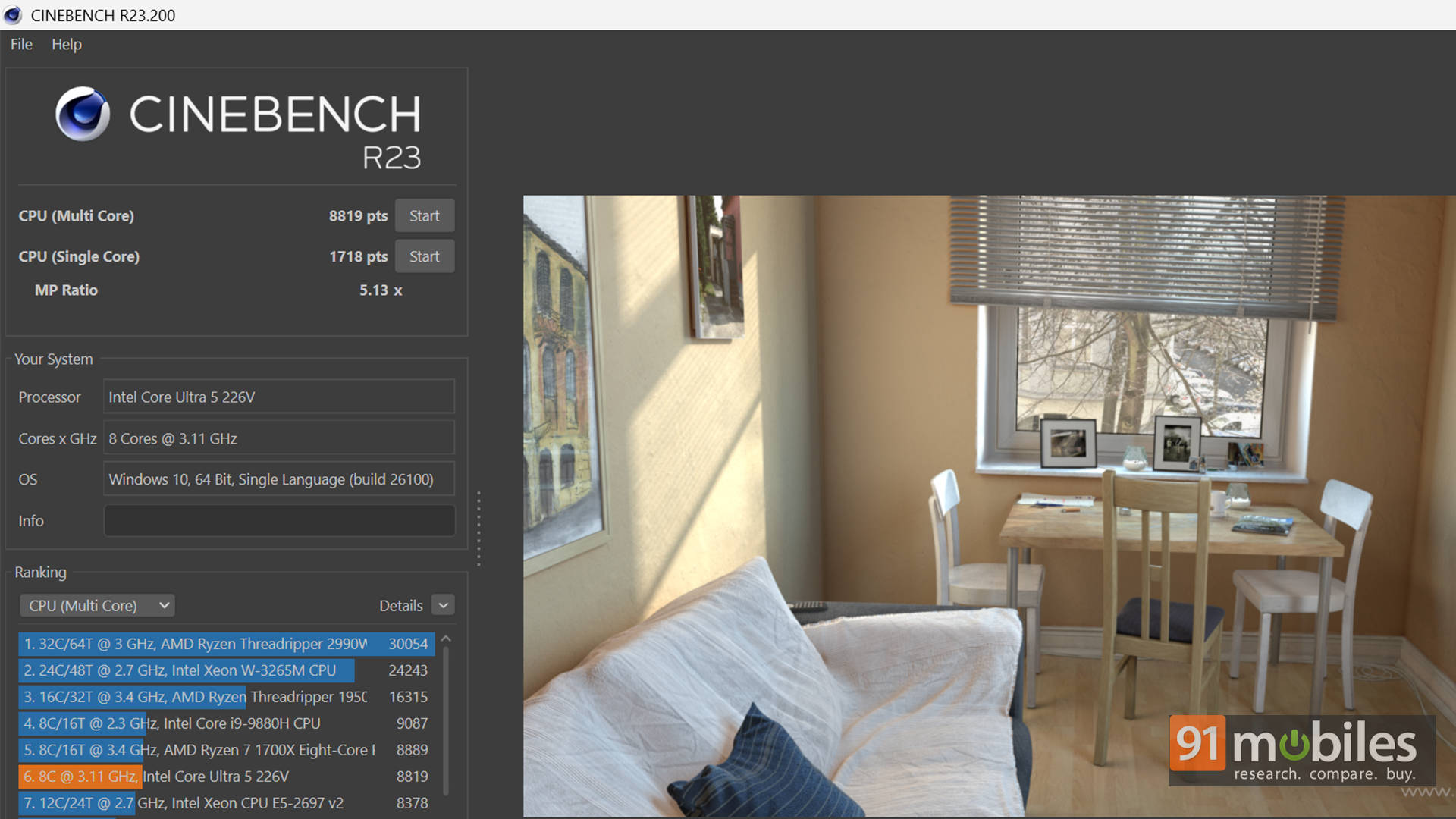Select the Core i9-9880H ranking entry
This screenshot has height=819, width=1456.
[226, 723]
